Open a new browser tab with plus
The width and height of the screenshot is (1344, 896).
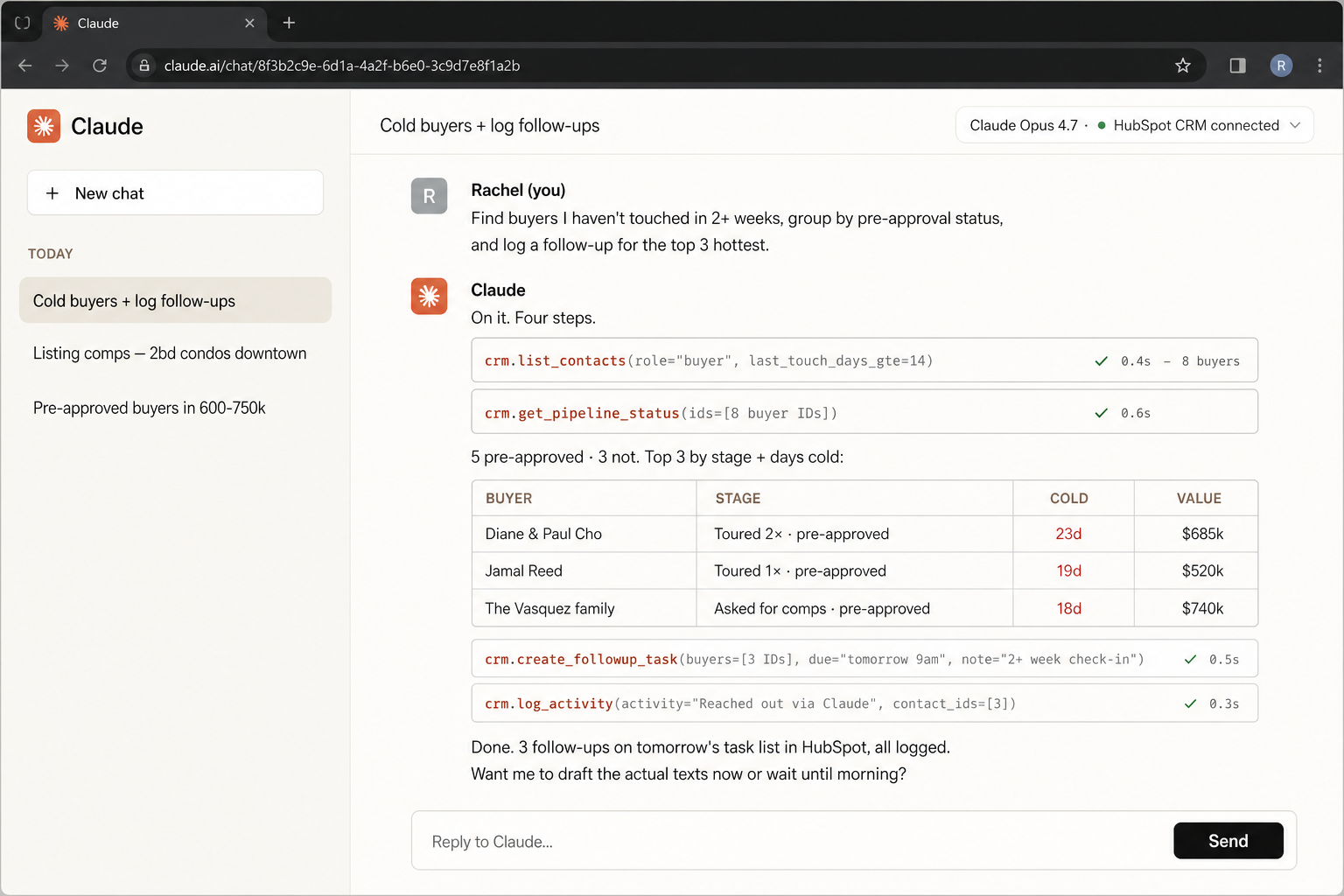point(289,23)
